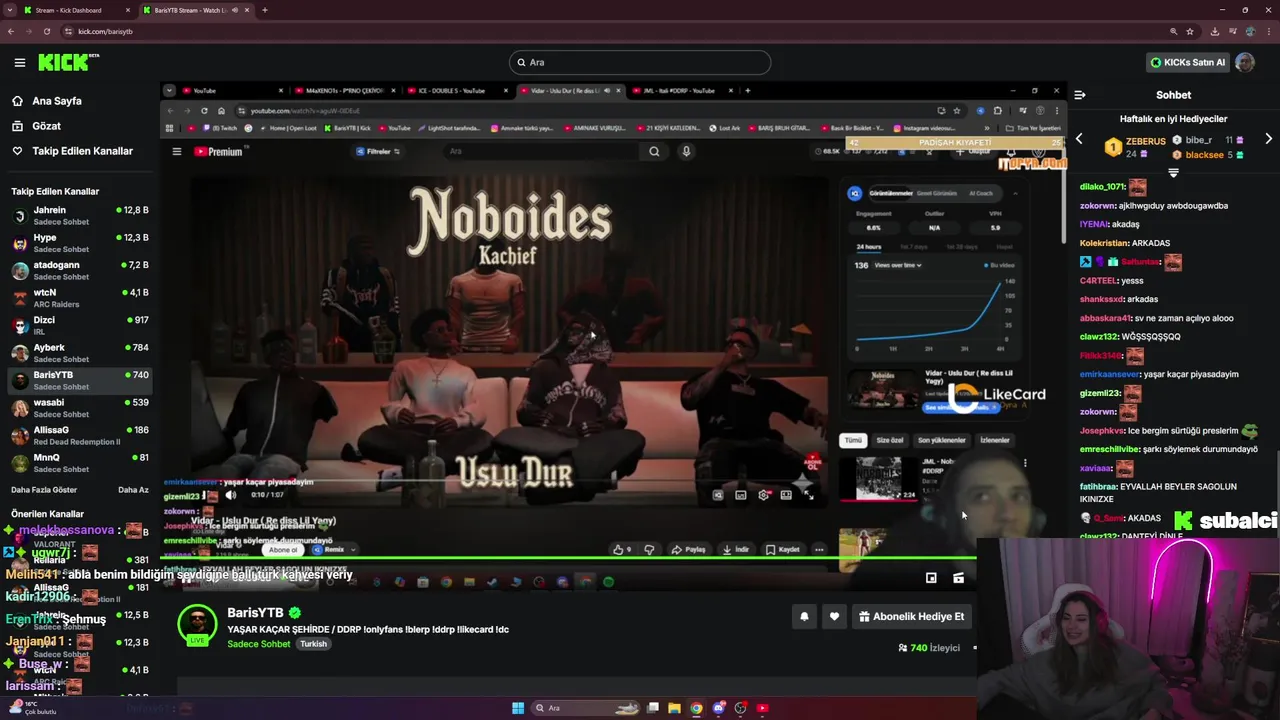Screen dimensions: 1280x720
Task: Toggle follow heart for BarisYTB
Action: [x=834, y=617]
